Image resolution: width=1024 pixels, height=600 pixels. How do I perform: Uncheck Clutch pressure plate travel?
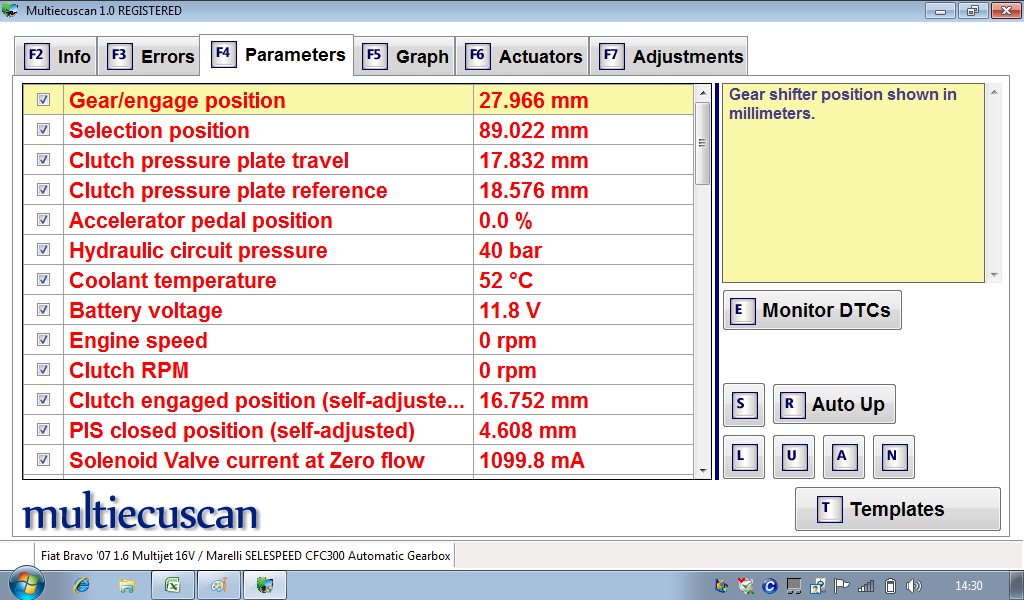click(43, 160)
